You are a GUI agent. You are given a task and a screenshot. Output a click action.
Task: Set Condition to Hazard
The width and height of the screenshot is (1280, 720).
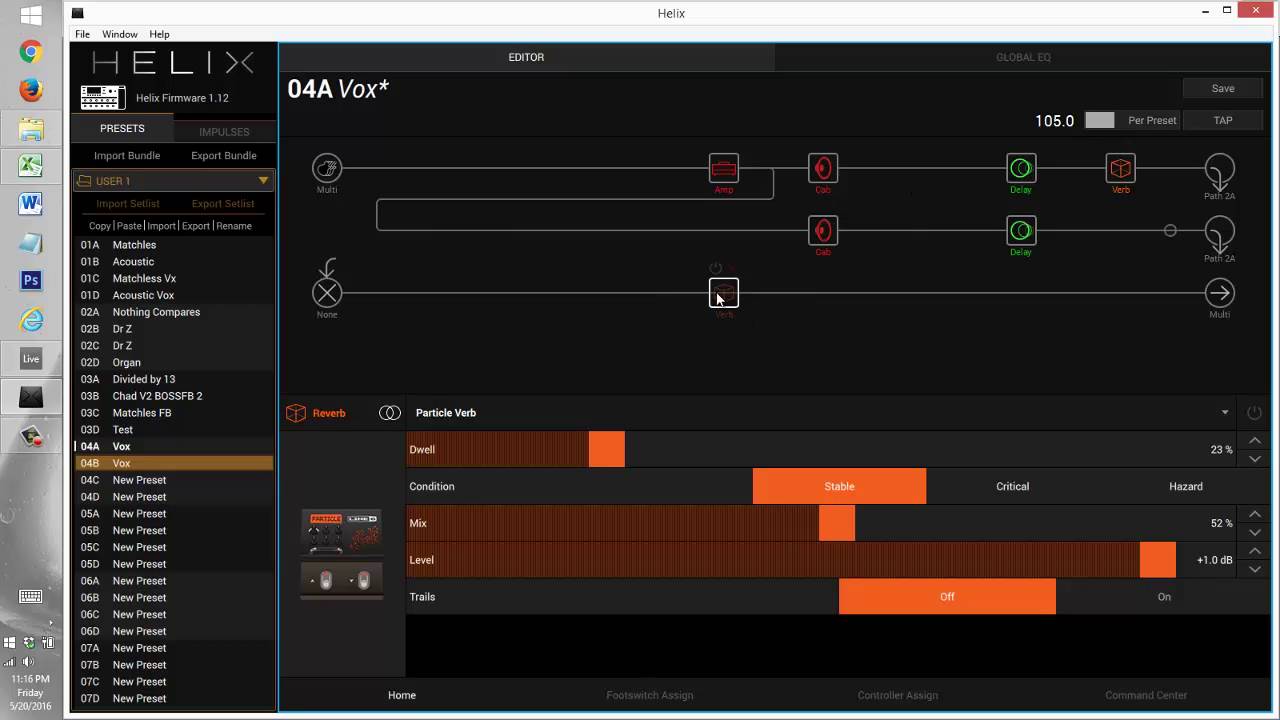click(x=1185, y=486)
